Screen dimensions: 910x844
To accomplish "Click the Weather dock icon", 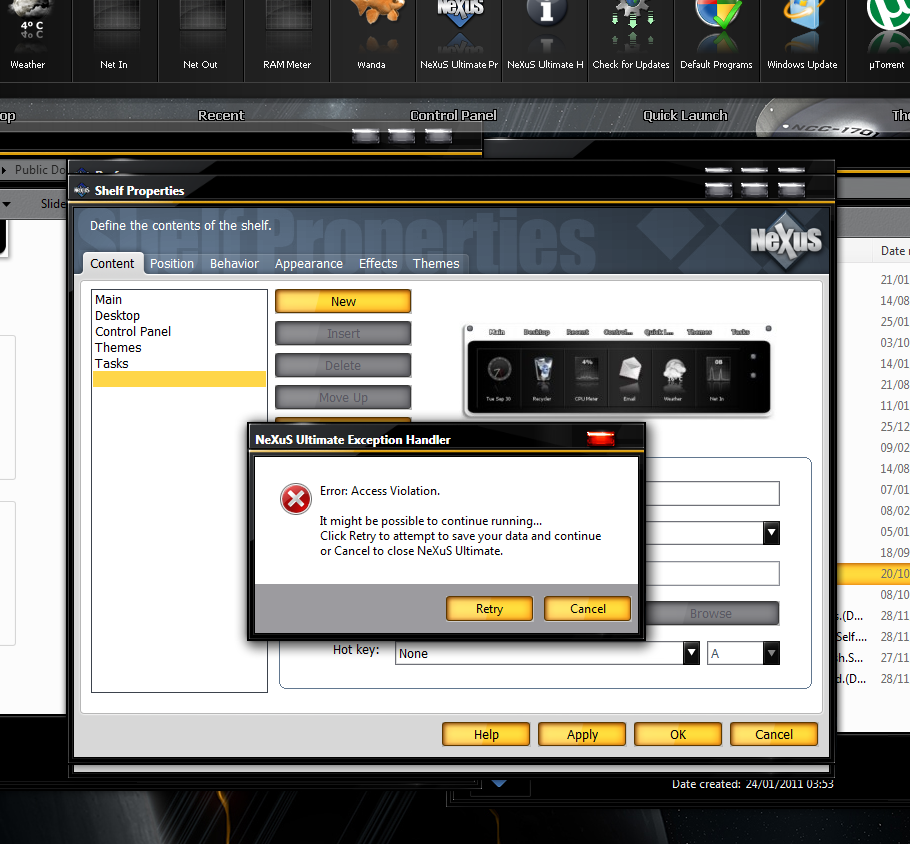I will [28, 35].
